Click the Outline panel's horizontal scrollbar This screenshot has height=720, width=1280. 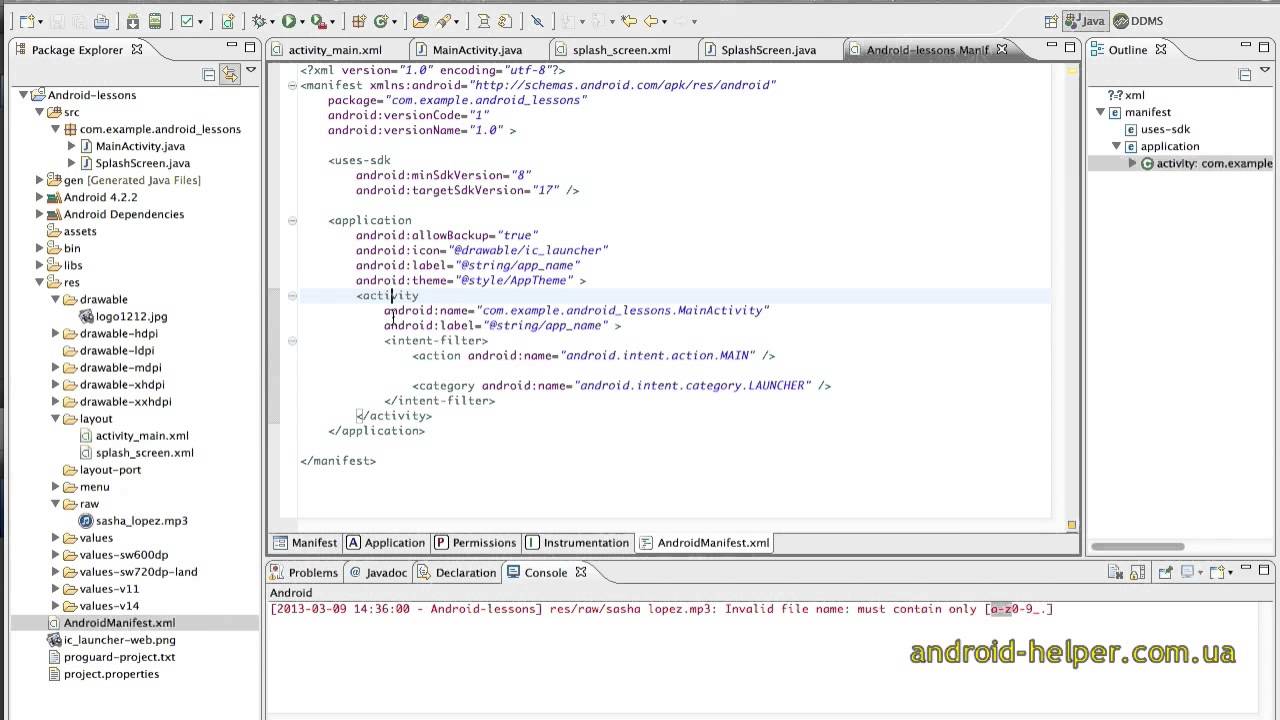(1138, 546)
